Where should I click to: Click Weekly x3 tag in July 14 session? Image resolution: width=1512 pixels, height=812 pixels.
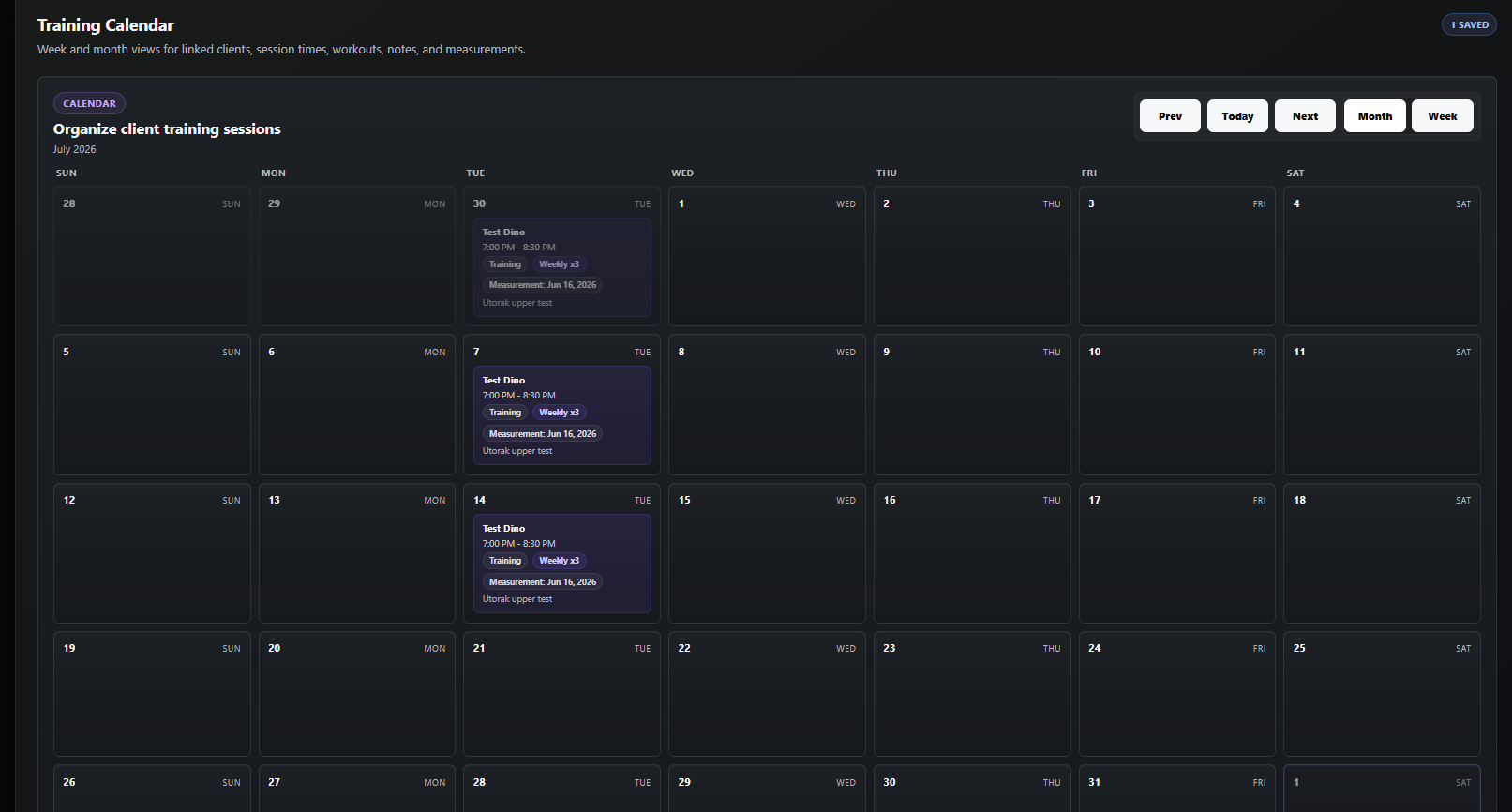tap(560, 561)
